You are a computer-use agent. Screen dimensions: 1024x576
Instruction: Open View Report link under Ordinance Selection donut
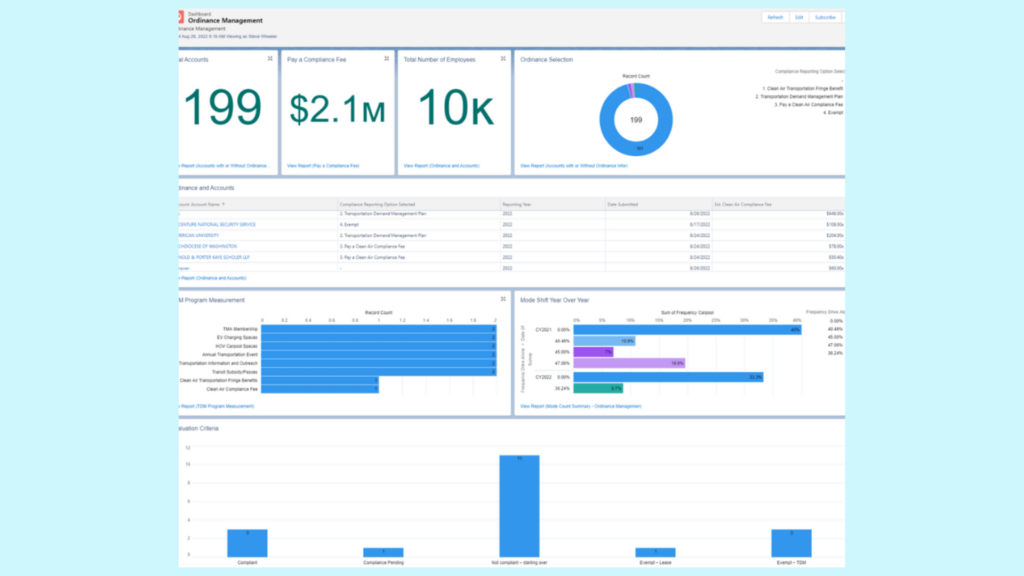pos(576,165)
